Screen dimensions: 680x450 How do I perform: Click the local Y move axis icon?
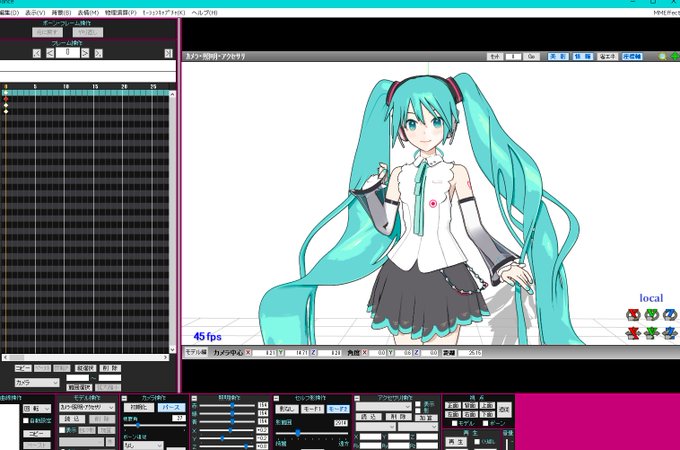pyautogui.click(x=652, y=333)
